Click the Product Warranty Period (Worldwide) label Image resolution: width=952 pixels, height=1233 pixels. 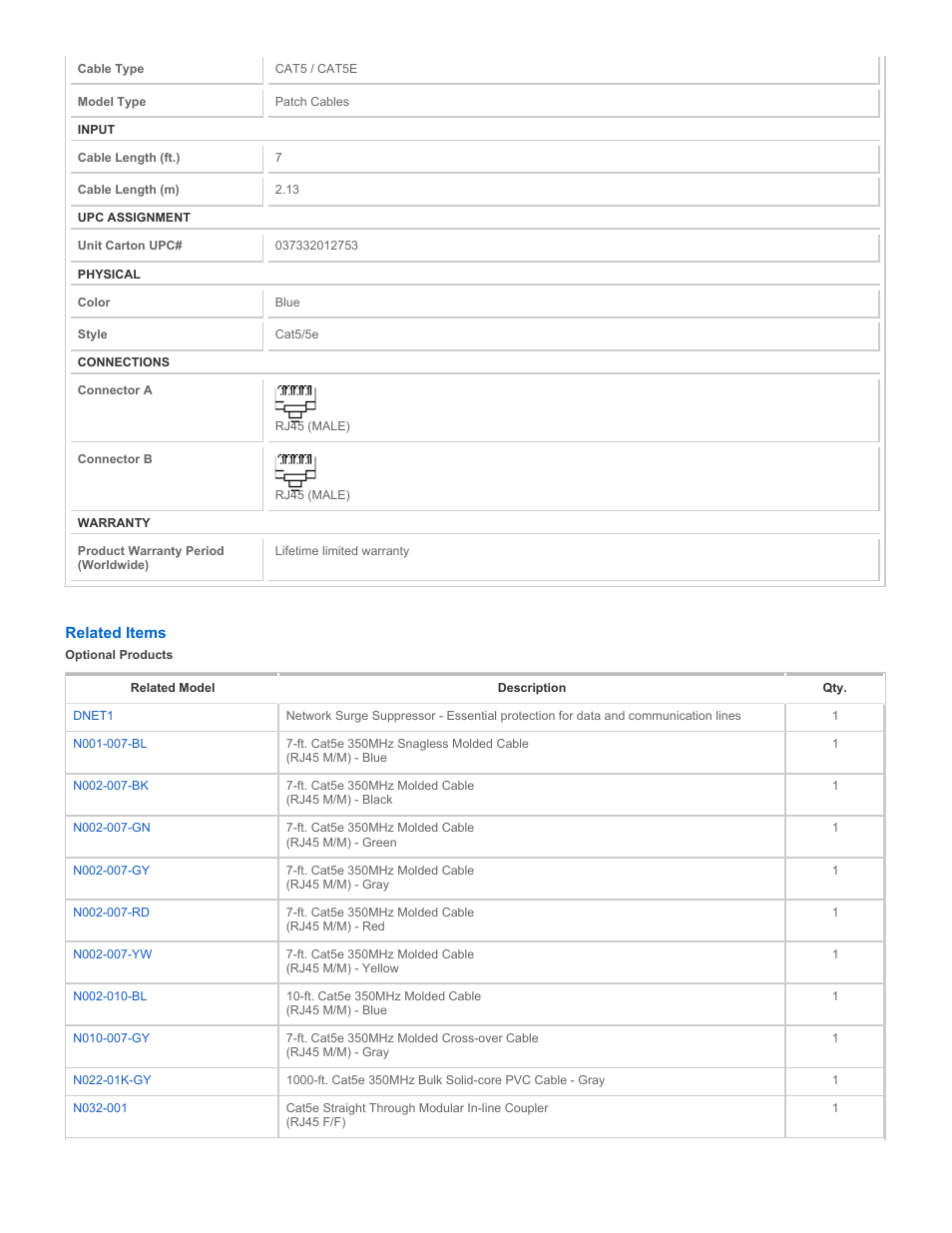[151, 558]
